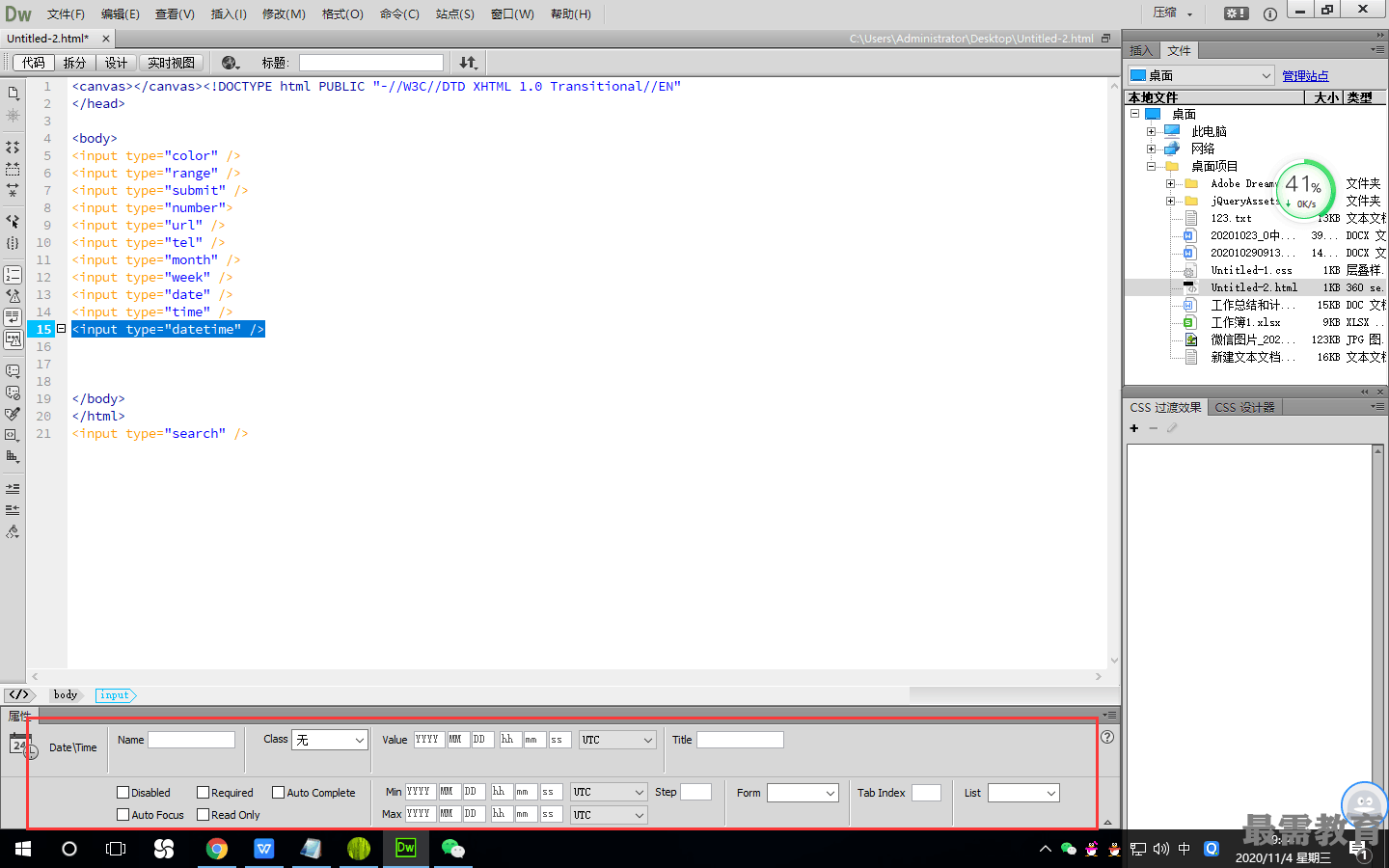
Task: Click the 标题 input field
Action: (x=371, y=63)
